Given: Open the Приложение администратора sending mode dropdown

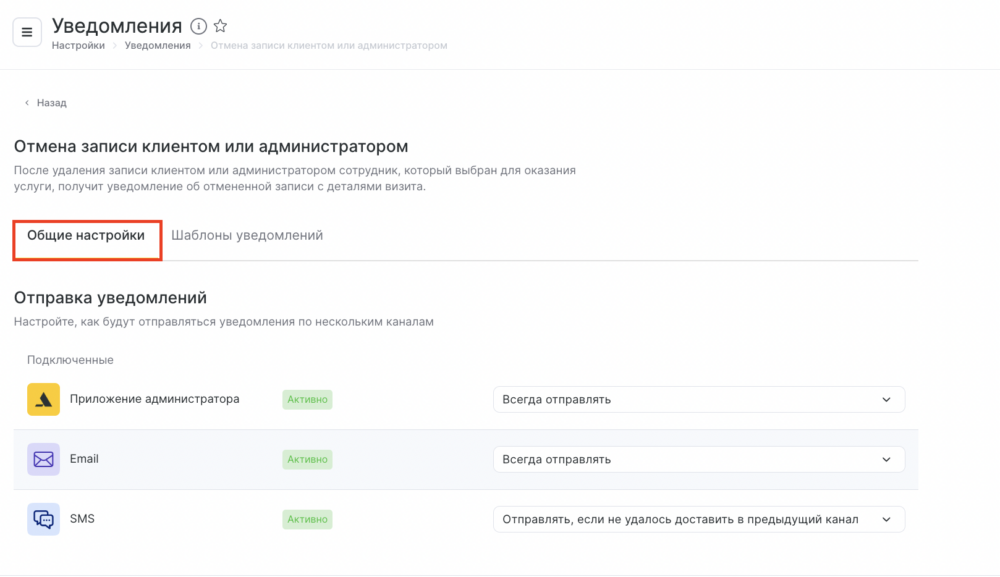Looking at the screenshot, I should (698, 400).
